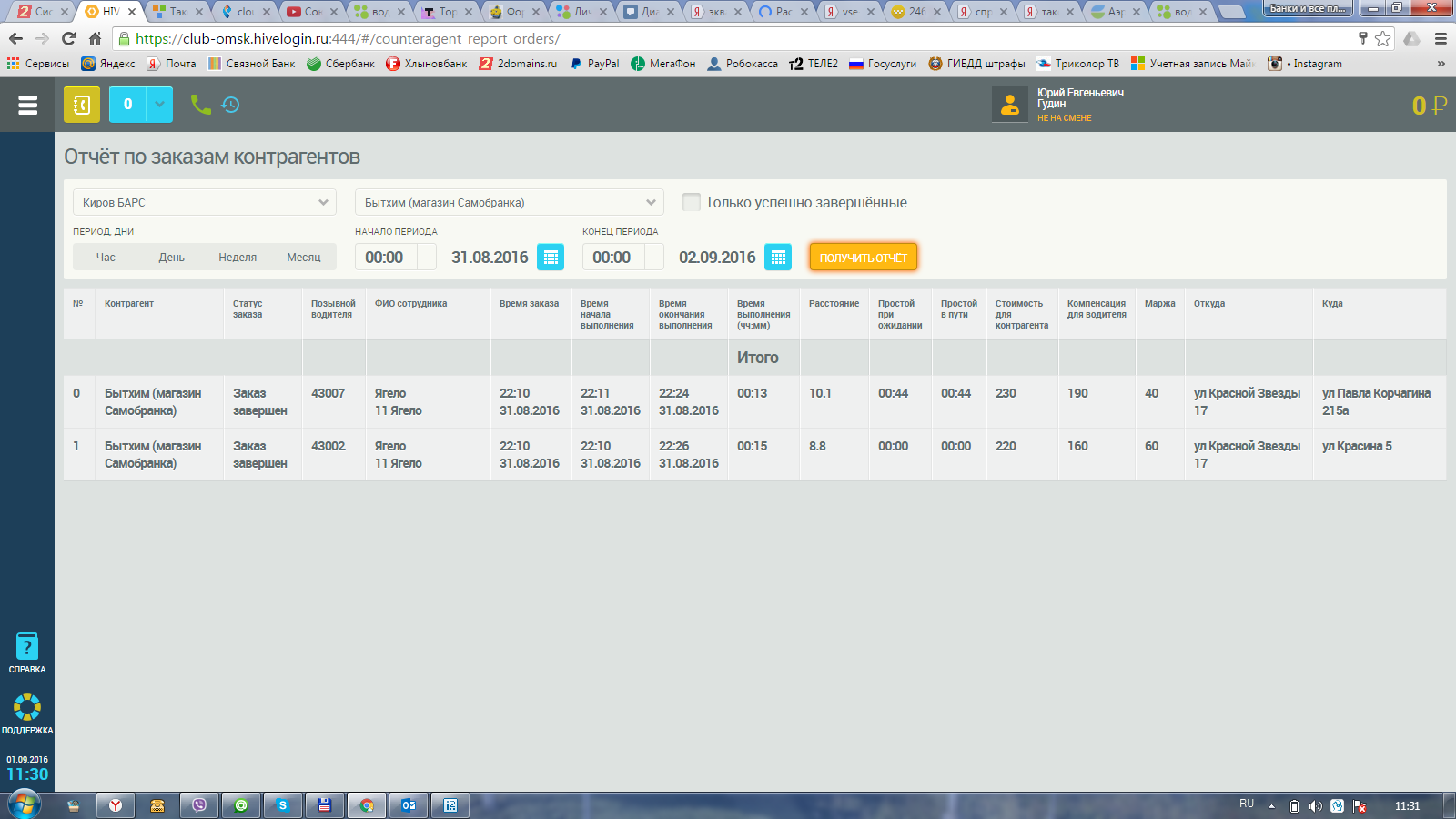
Task: Expand the blue counter dropdown arrow
Action: click(x=159, y=105)
